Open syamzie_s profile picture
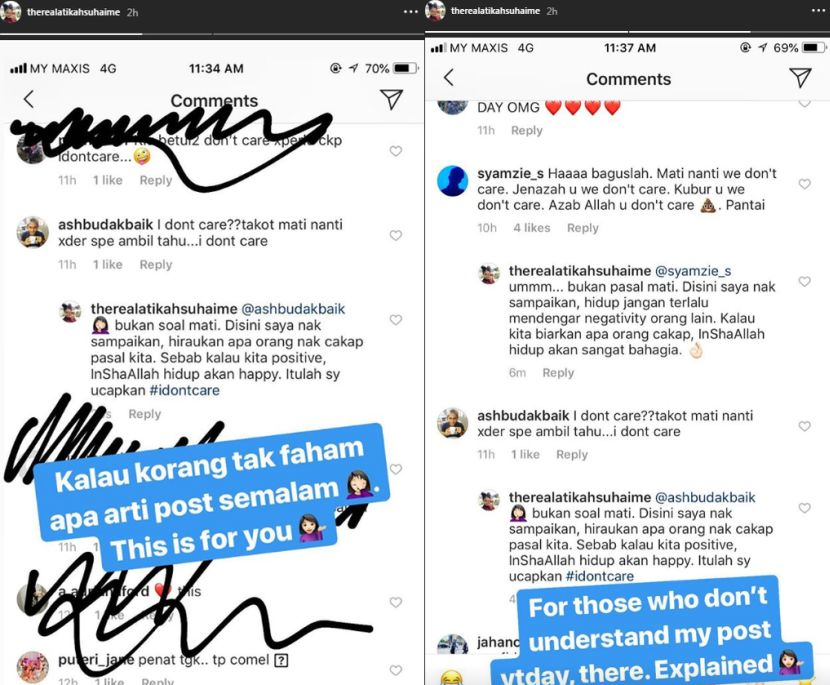Image resolution: width=830 pixels, height=685 pixels. pyautogui.click(x=453, y=181)
